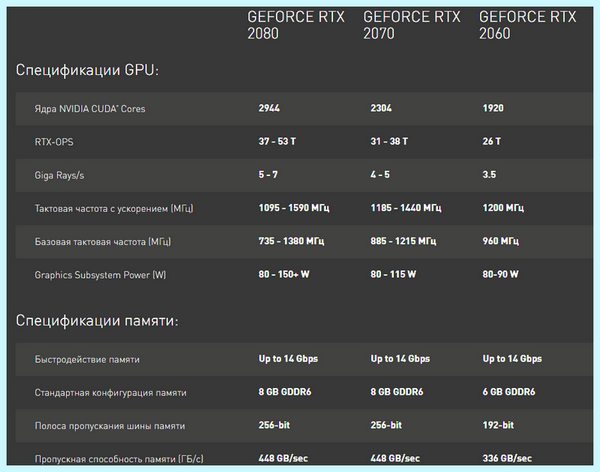Select the Giga Rays/s row label
This screenshot has height=472, width=600.
(x=59, y=175)
